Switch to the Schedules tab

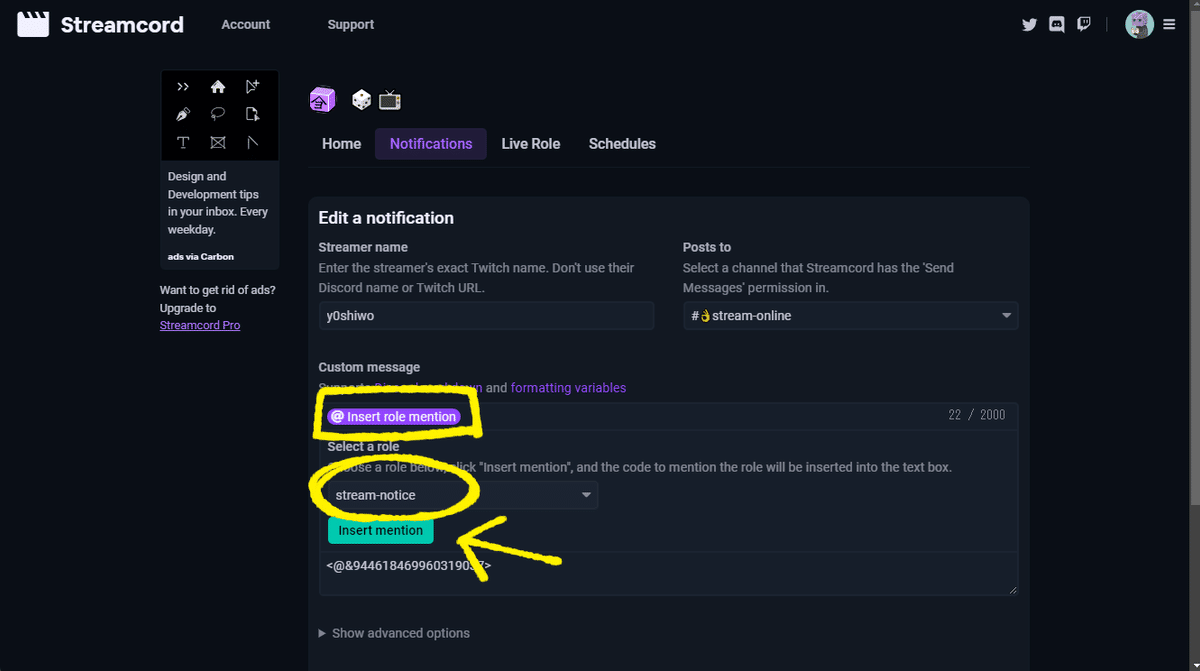pos(622,143)
